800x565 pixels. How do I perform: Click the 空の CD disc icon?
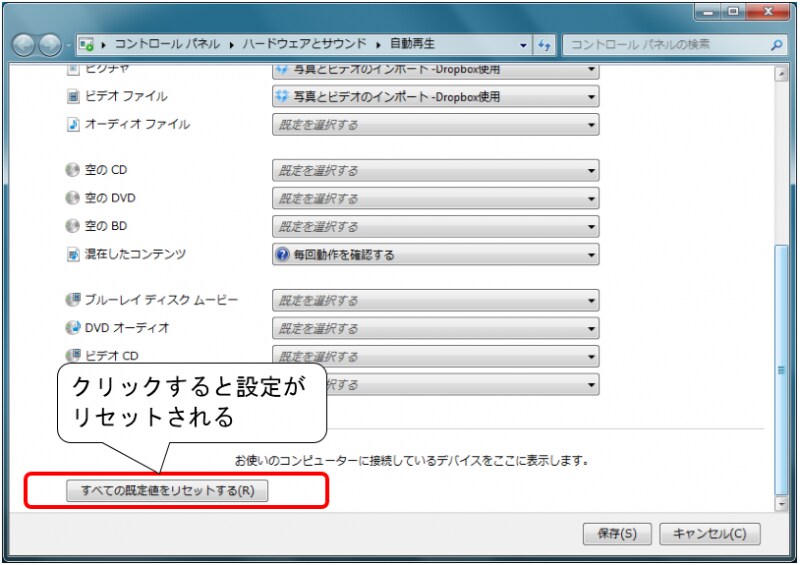coord(72,169)
